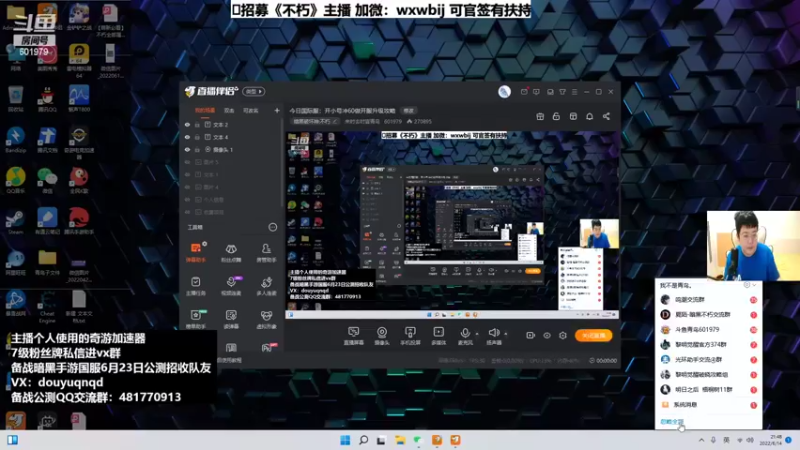The height and width of the screenshot is (450, 800).
Task: Expand chevron at top of QQ message popup
Action: [754, 285]
